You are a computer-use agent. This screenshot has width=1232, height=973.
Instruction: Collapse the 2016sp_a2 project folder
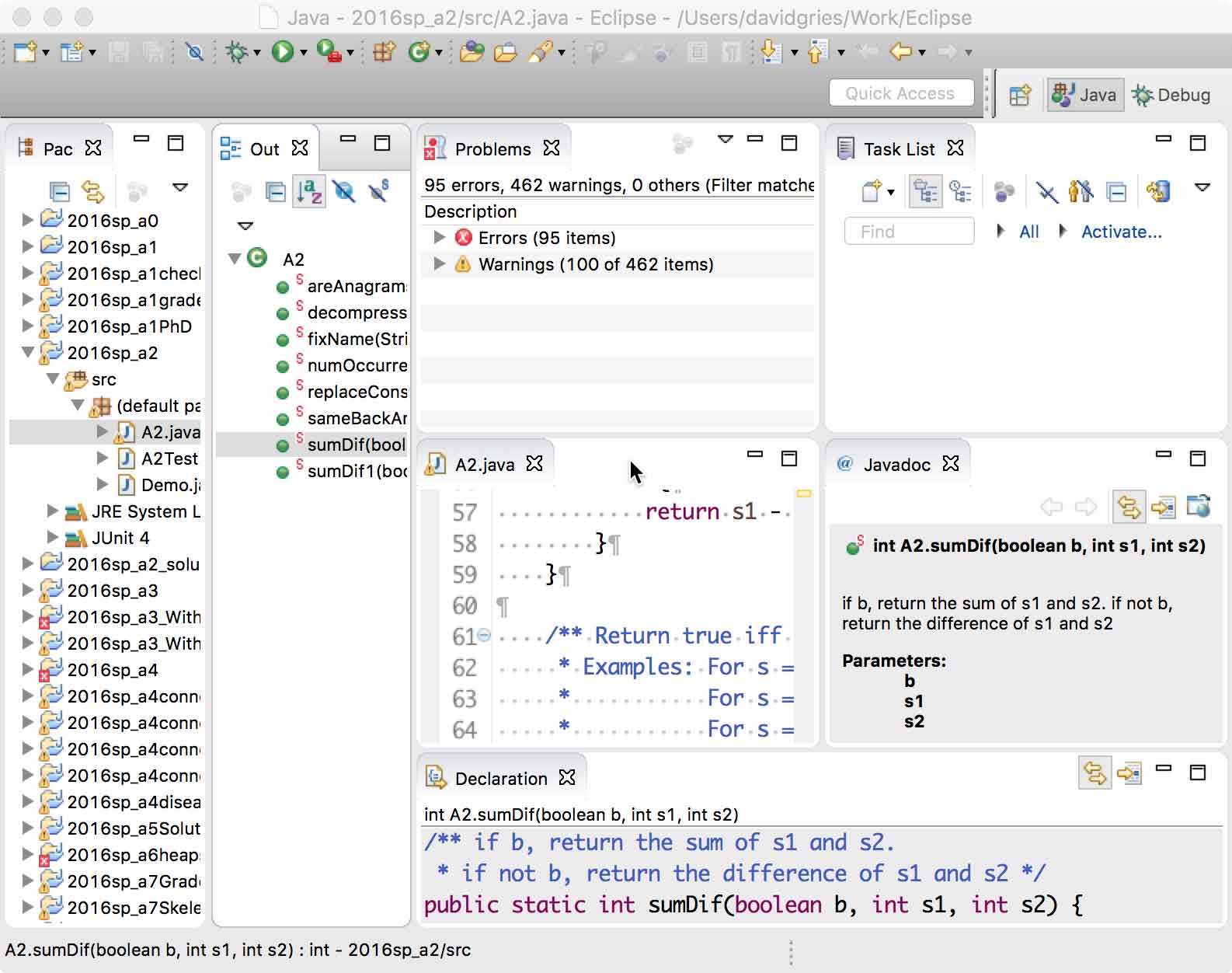(x=28, y=353)
